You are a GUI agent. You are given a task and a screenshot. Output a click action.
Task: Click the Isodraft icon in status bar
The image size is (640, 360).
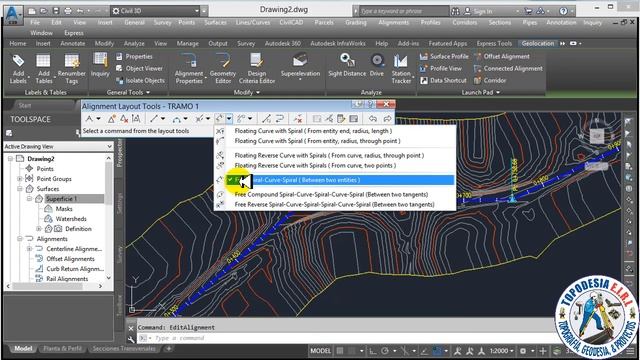(404, 351)
